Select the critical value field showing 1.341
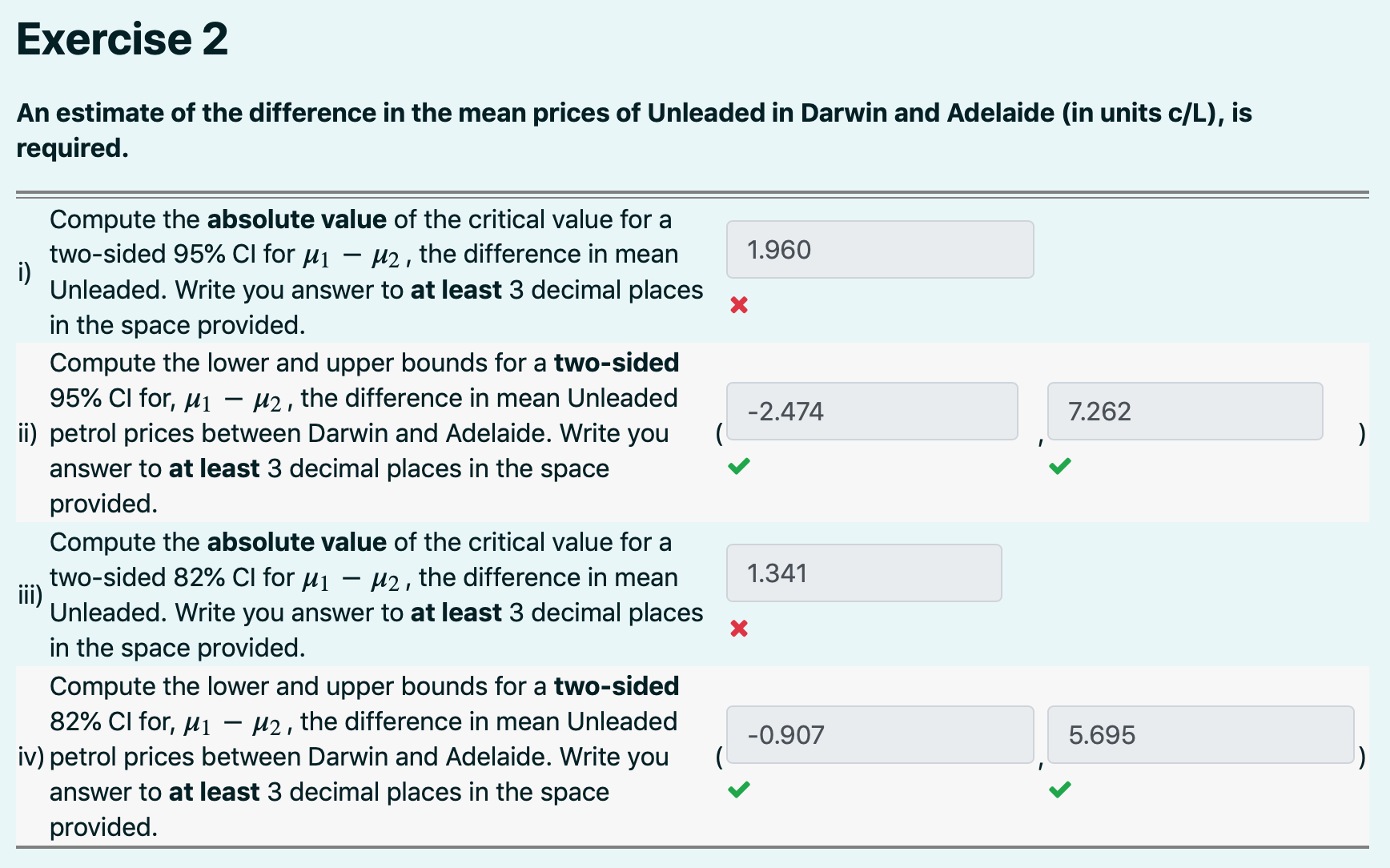This screenshot has height=868, width=1390. tap(863, 573)
